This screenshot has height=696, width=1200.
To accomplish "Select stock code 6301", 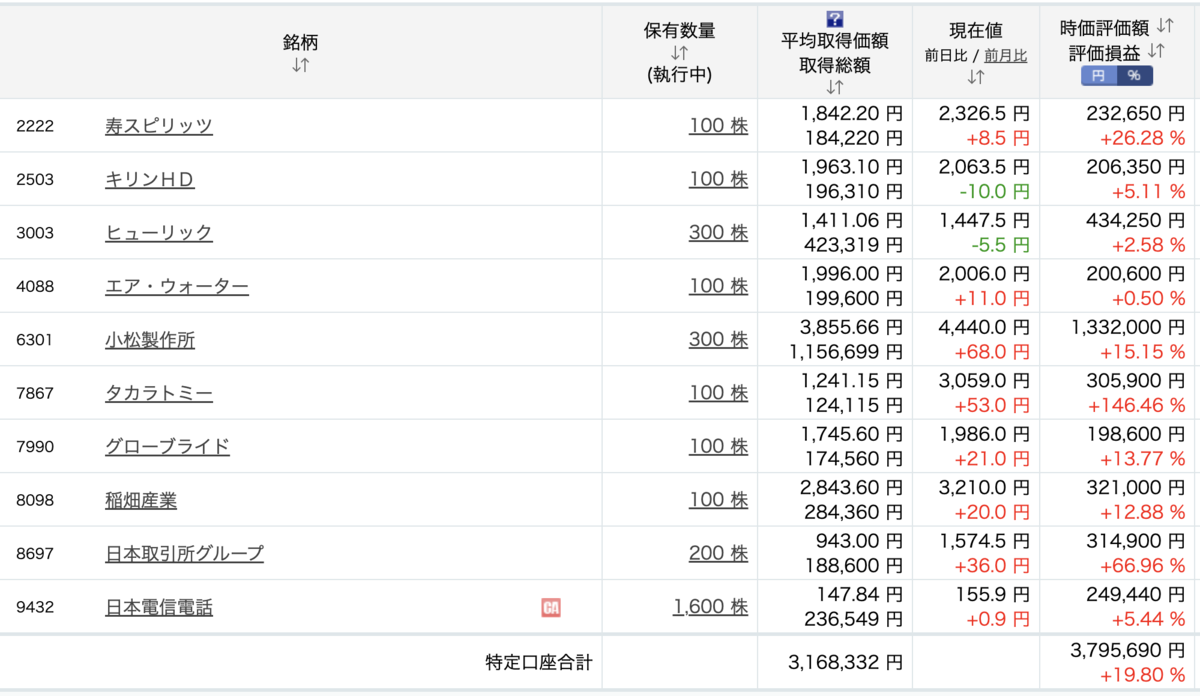I will tap(35, 340).
